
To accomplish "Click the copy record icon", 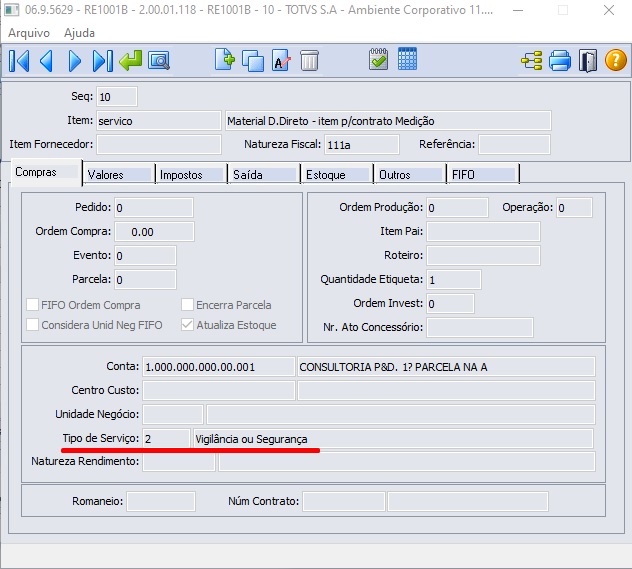I will click(x=253, y=61).
